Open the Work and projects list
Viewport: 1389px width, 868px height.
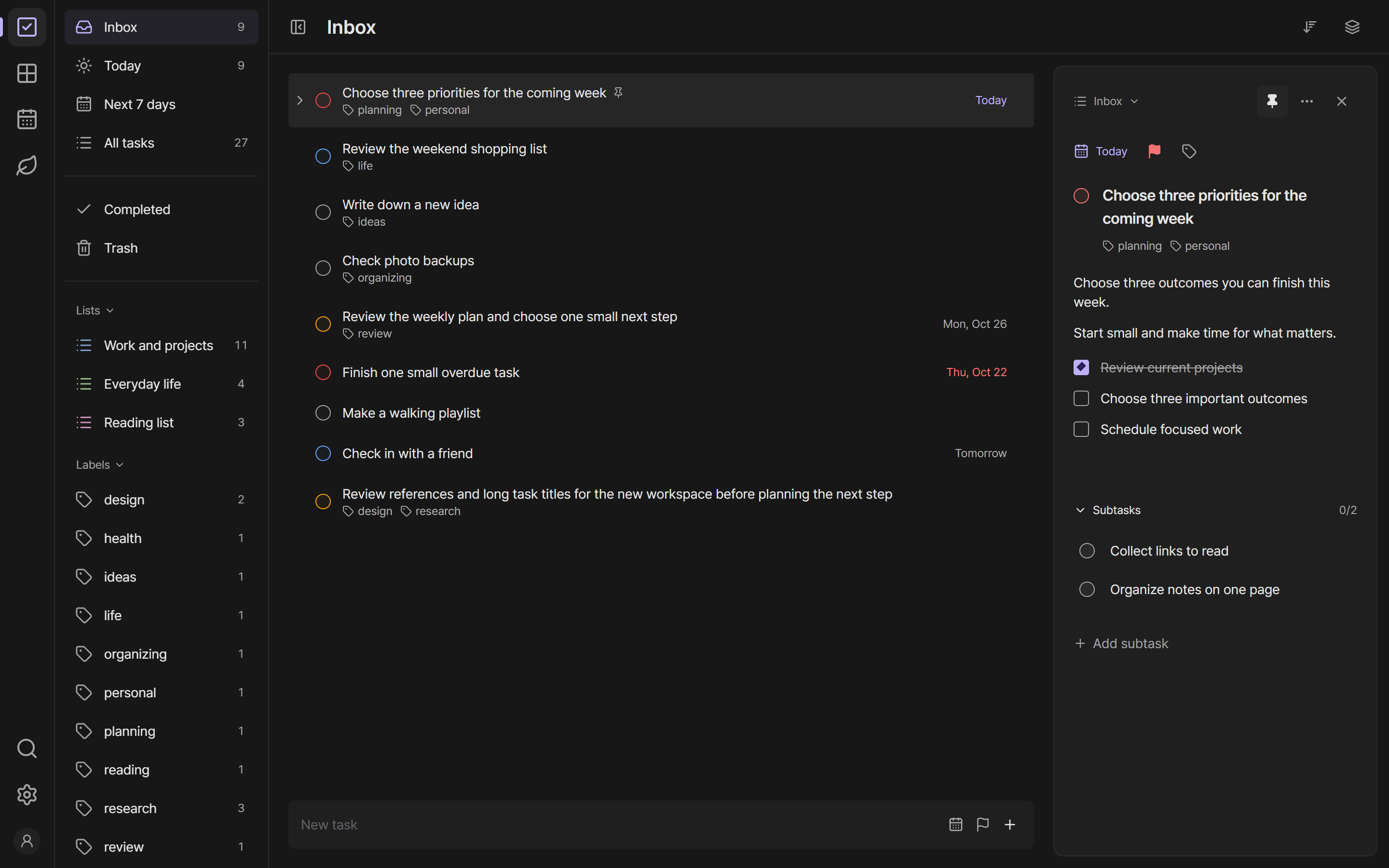(x=161, y=345)
